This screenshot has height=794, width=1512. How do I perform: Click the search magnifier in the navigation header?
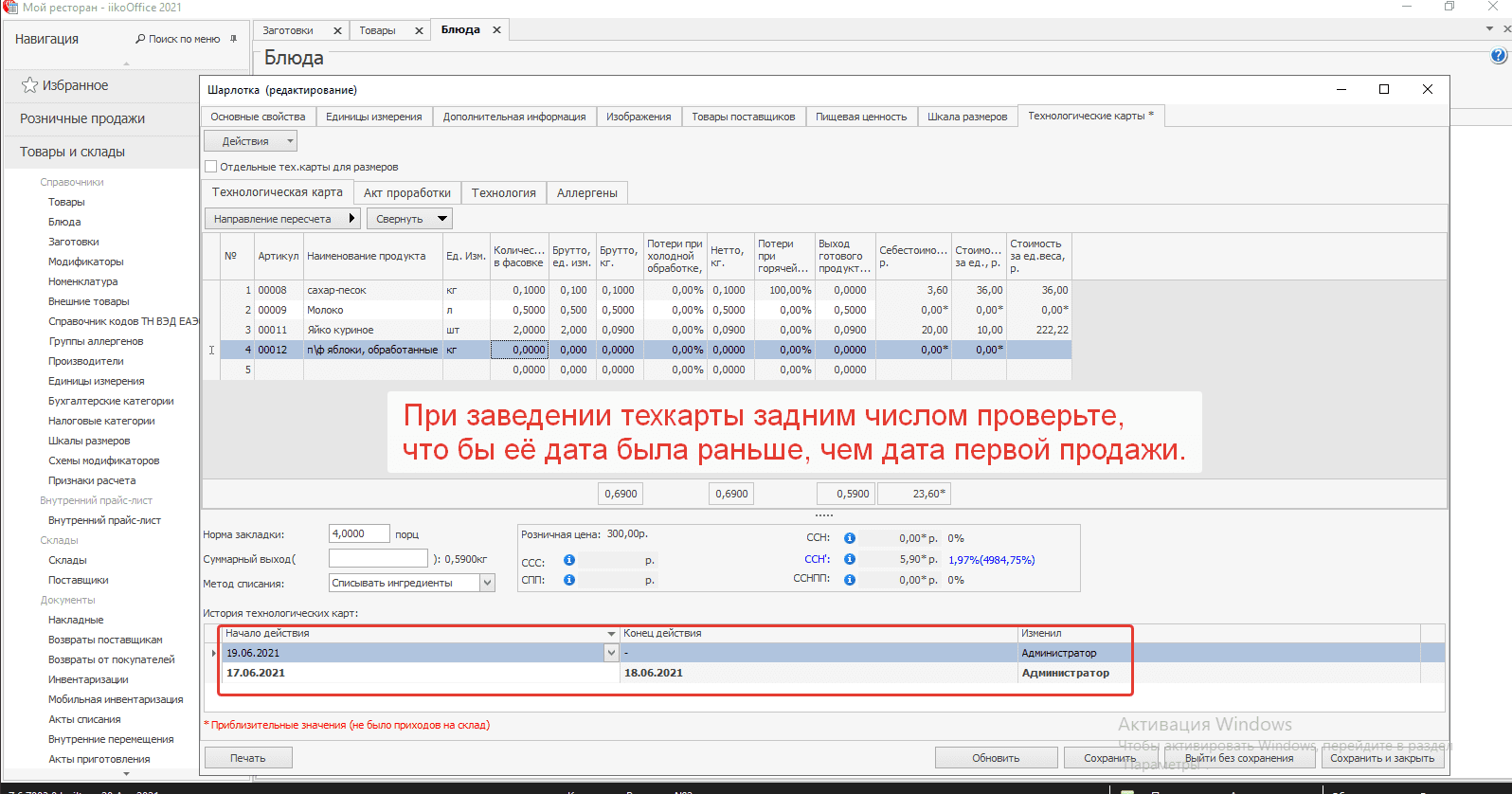(140, 39)
